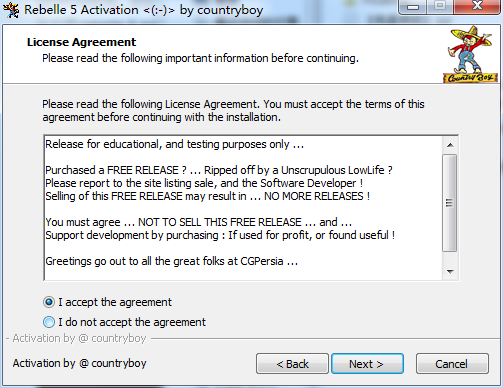Click the 'Release for educational' text line
503x388 pixels.
(174, 144)
